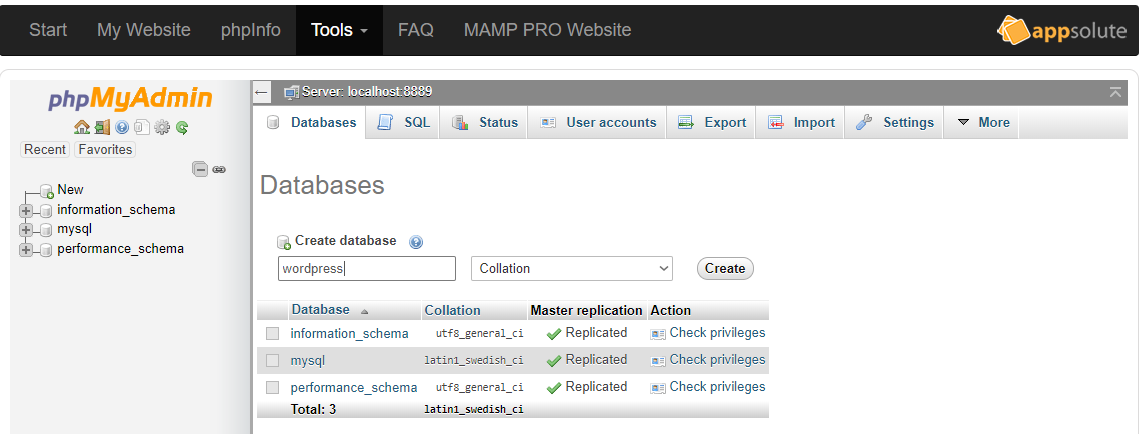Image resolution: width=1140 pixels, height=434 pixels.
Task: Open the Status tab
Action: [484, 123]
